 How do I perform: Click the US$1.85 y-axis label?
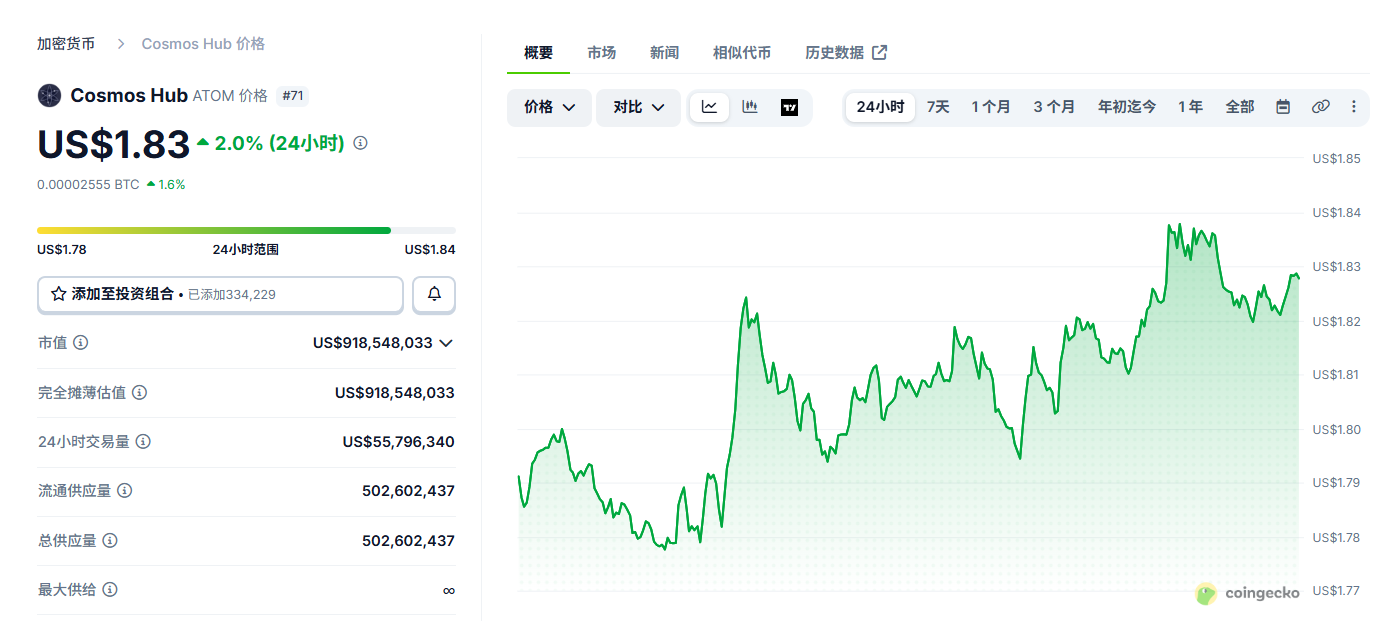point(1336,159)
